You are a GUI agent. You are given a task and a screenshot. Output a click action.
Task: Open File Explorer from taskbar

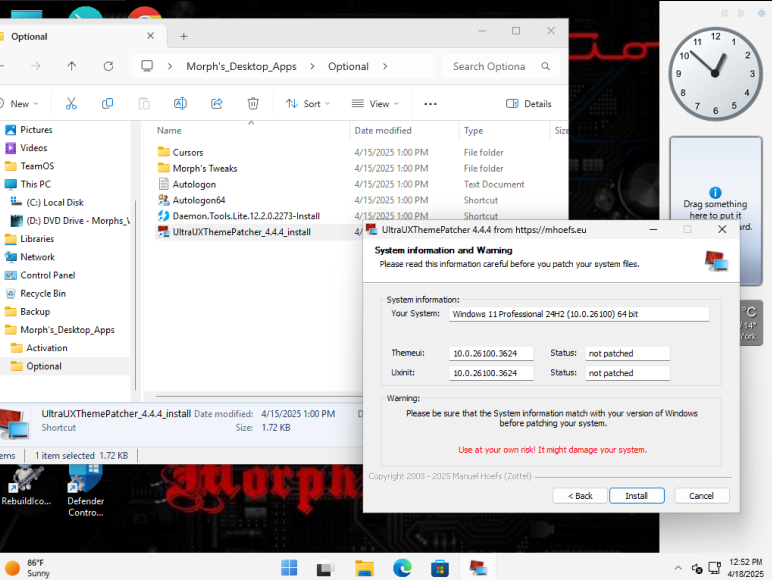coord(364,568)
